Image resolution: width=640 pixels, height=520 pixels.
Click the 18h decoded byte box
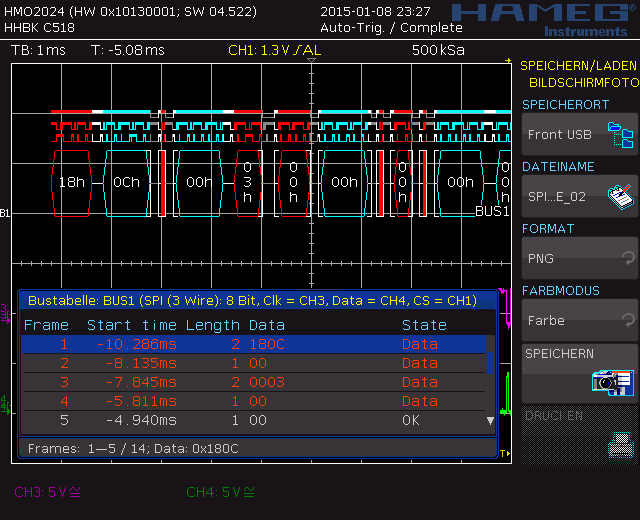click(71, 183)
